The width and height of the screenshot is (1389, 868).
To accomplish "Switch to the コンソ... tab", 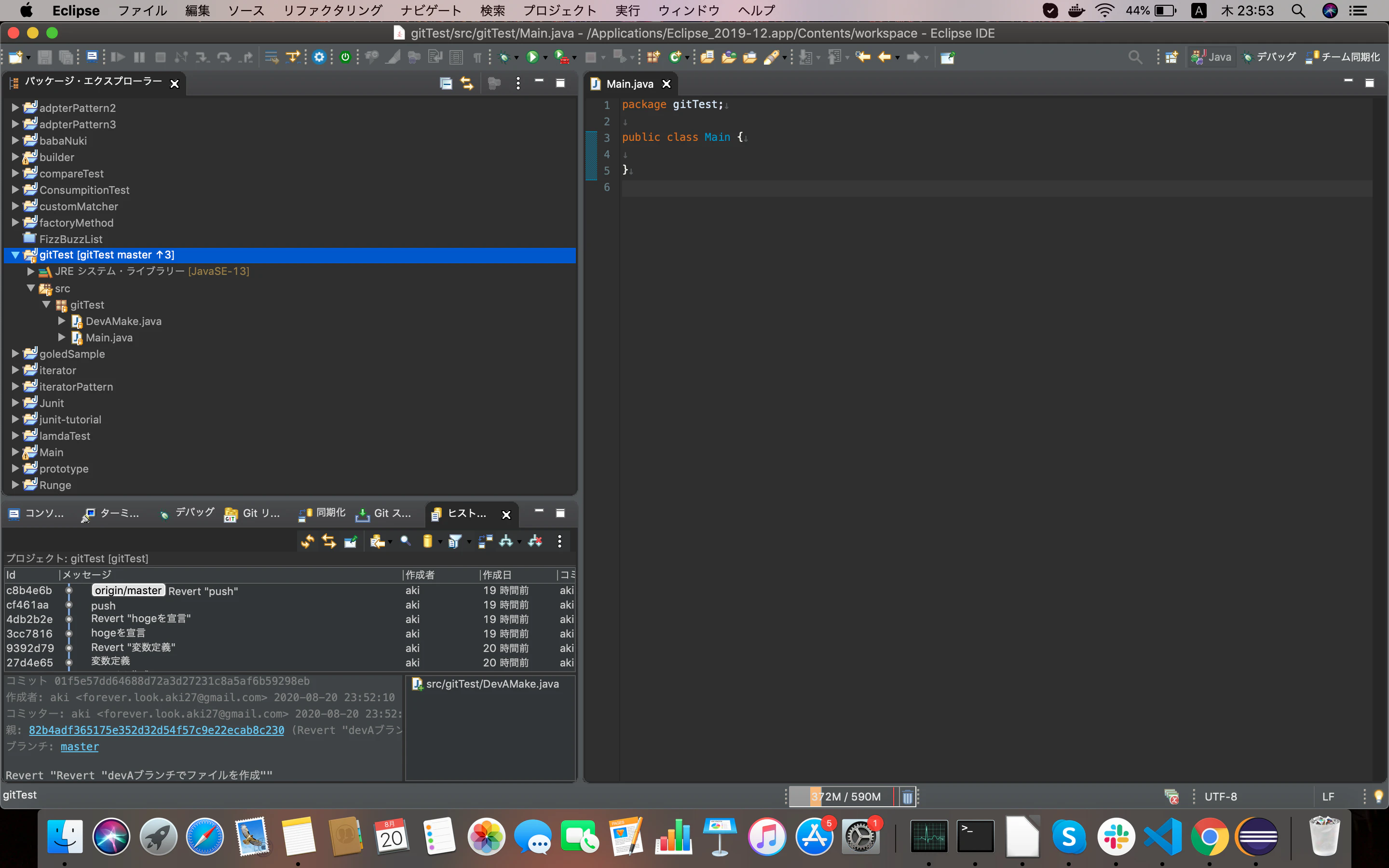I will 37,513.
